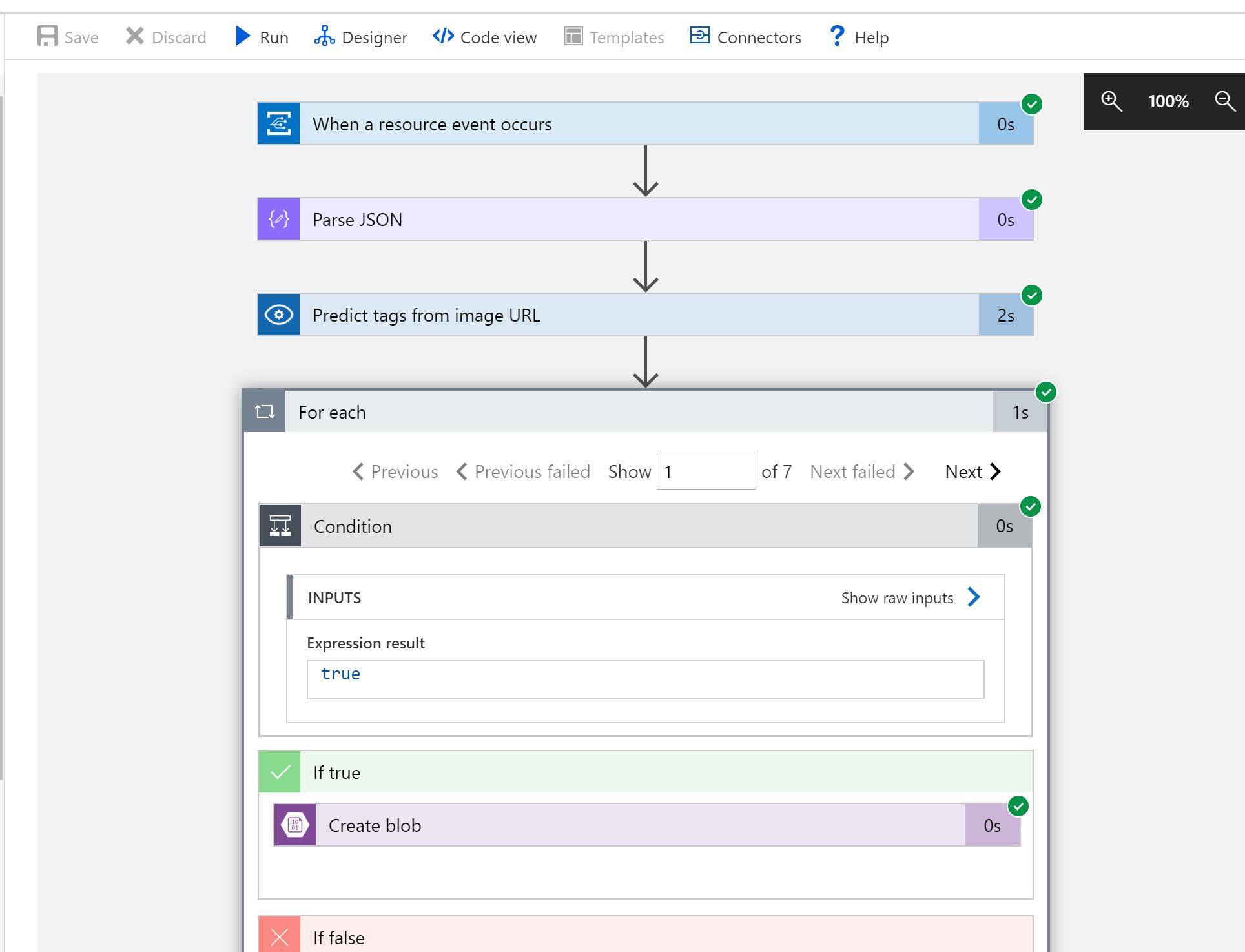This screenshot has width=1245, height=952.
Task: Click the Condition control icon
Action: click(280, 526)
